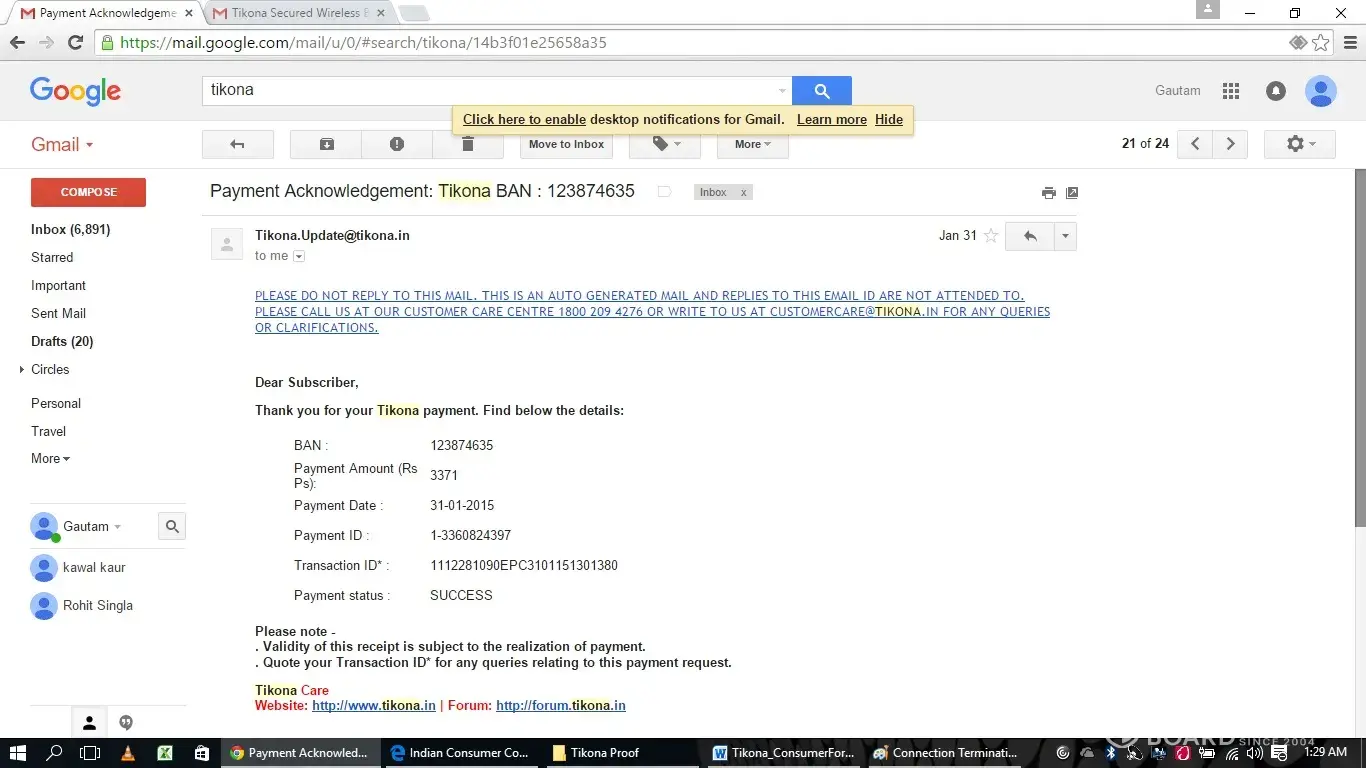This screenshot has height=768, width=1366.
Task: Open VLC media player from taskbar
Action: [x=127, y=753]
